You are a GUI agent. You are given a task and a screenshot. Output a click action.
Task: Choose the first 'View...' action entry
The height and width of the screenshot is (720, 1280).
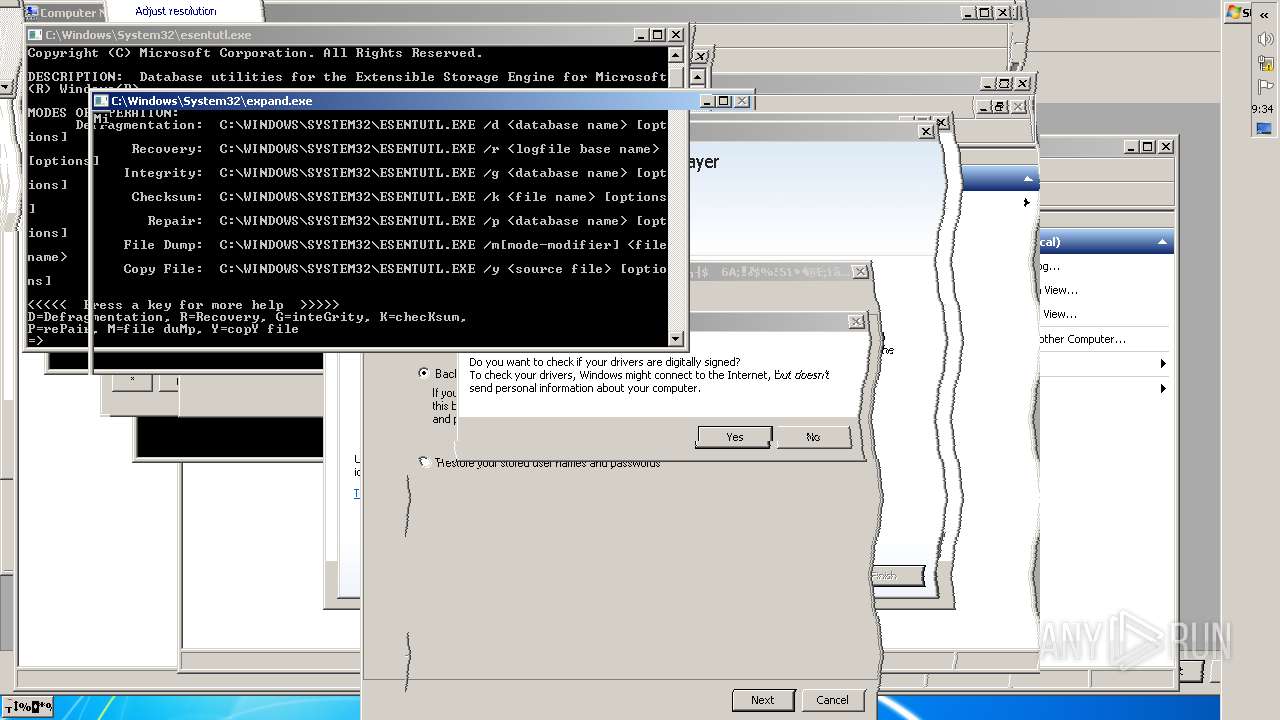point(1060,290)
